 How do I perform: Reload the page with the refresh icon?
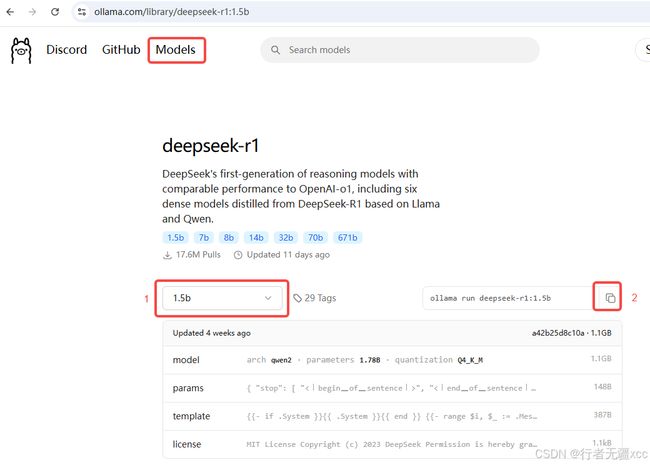pos(55,12)
